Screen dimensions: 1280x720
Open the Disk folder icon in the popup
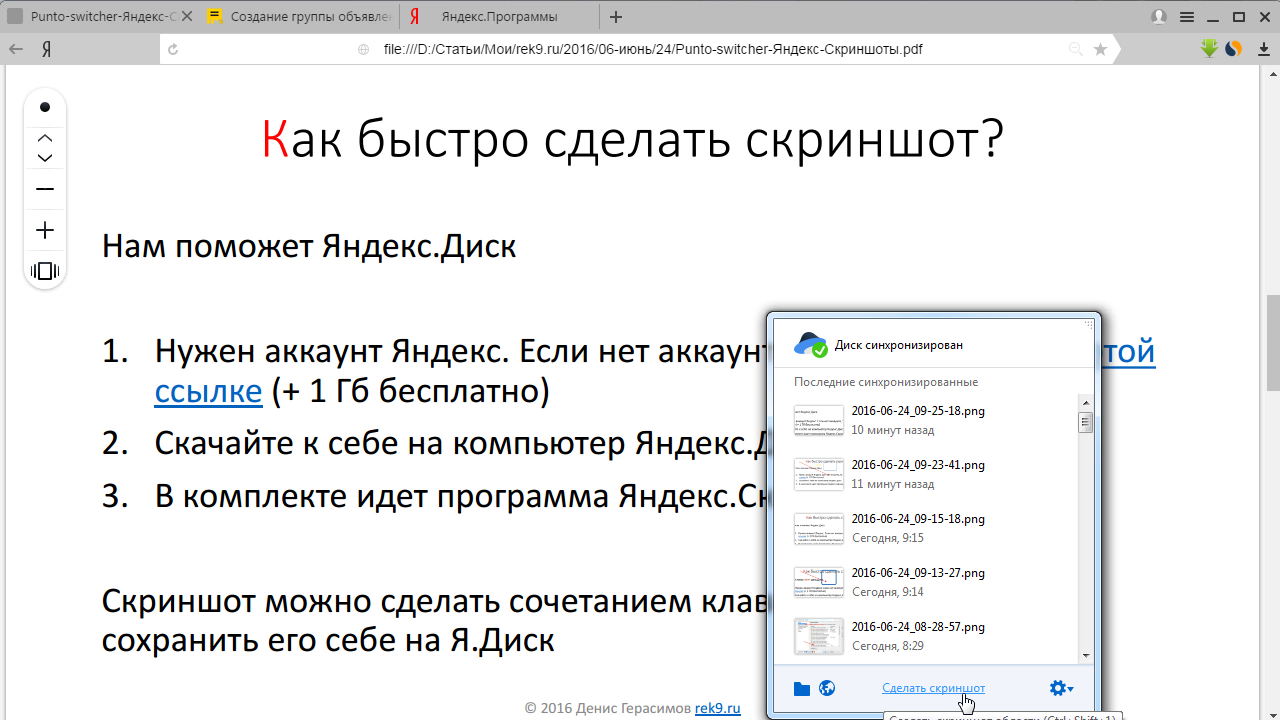click(x=802, y=689)
